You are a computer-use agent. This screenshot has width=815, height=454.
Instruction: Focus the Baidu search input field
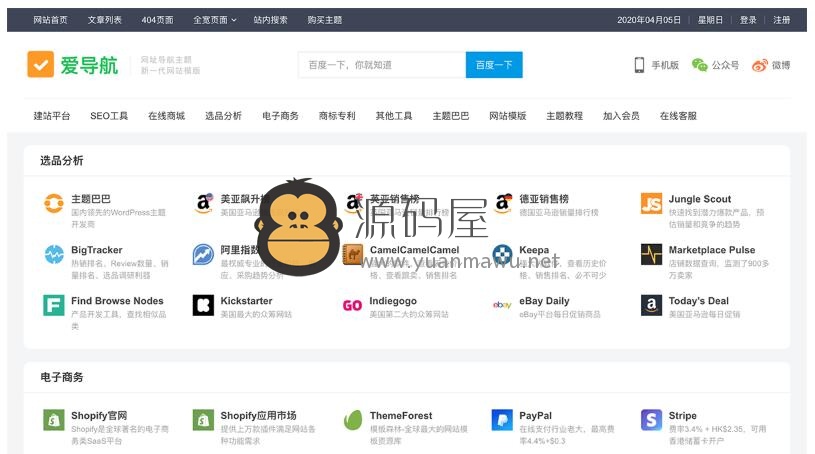pyautogui.click(x=382, y=65)
